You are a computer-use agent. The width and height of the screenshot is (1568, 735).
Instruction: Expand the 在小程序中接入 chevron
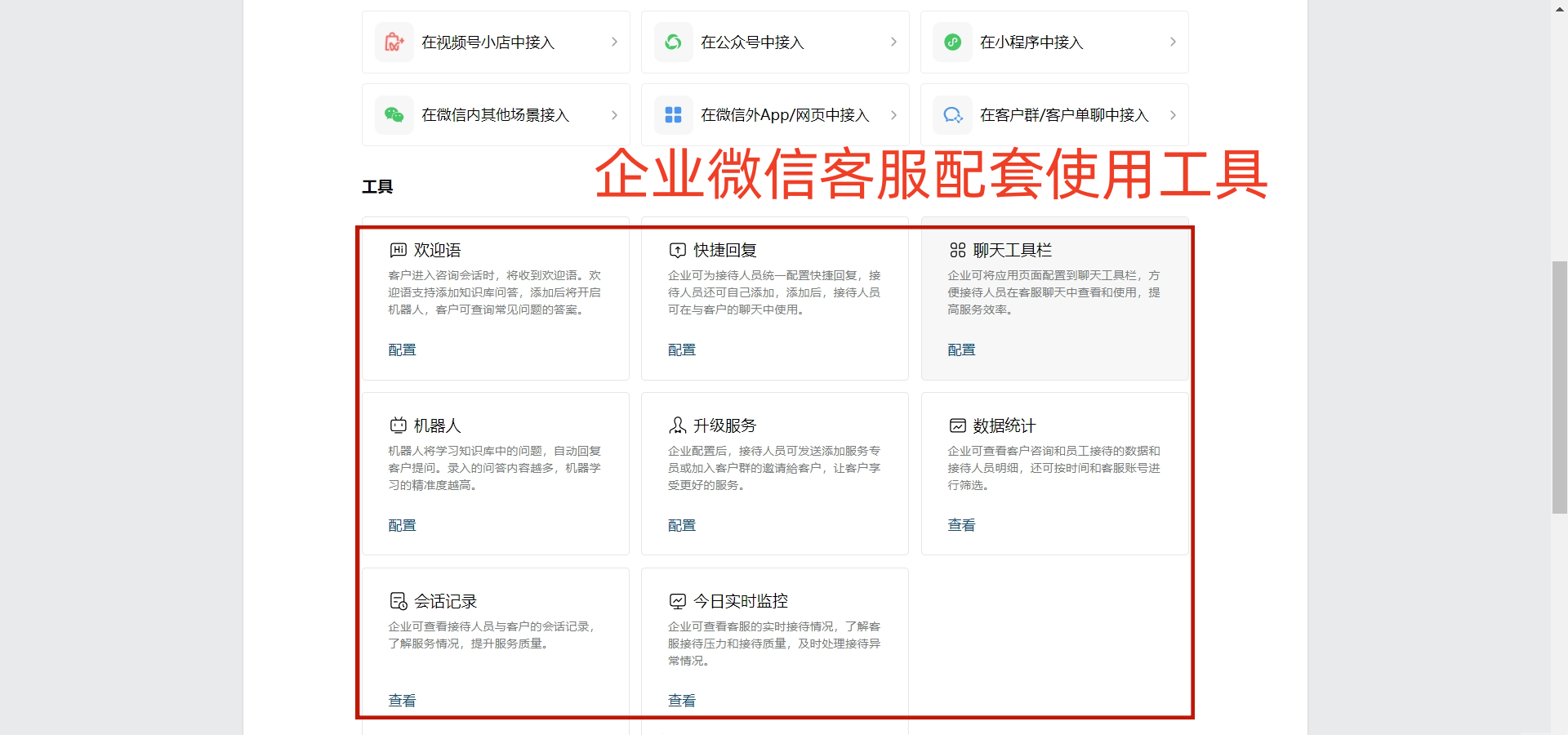tap(1173, 42)
